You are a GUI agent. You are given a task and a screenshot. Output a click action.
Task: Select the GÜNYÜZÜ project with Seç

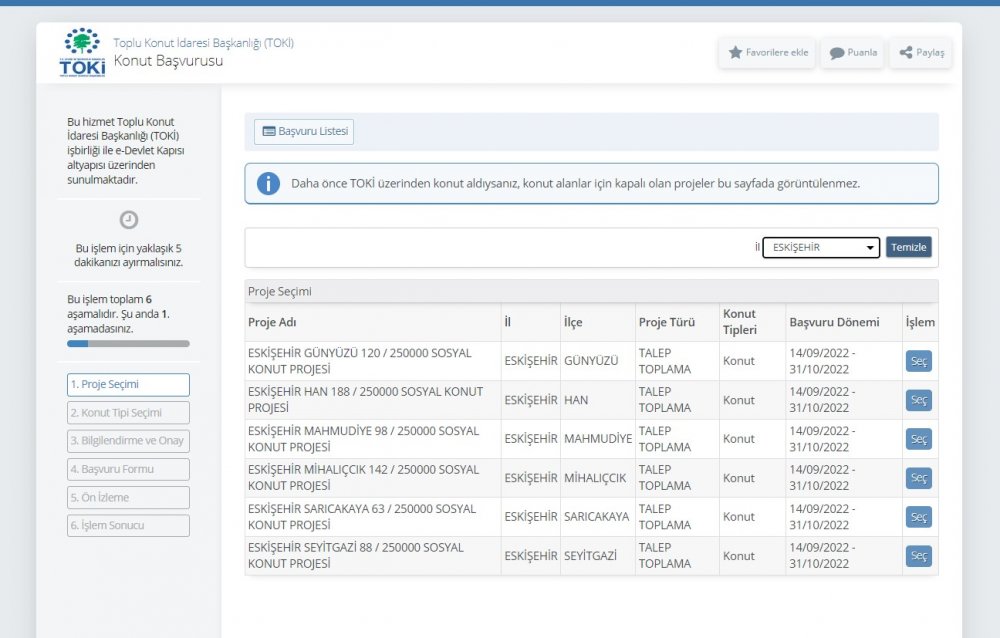[x=918, y=361]
